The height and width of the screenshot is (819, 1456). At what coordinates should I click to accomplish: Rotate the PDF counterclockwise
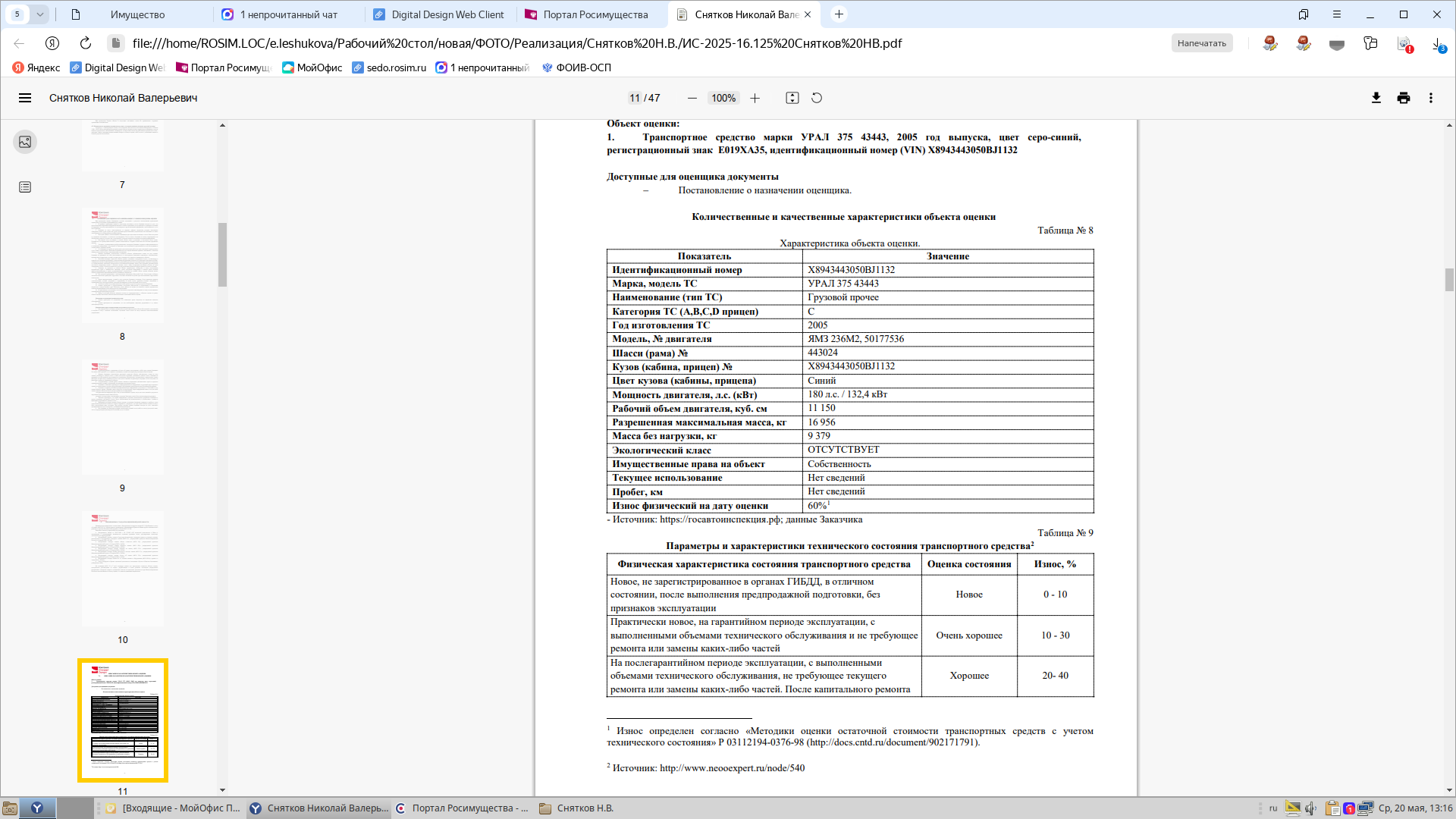pyautogui.click(x=817, y=98)
